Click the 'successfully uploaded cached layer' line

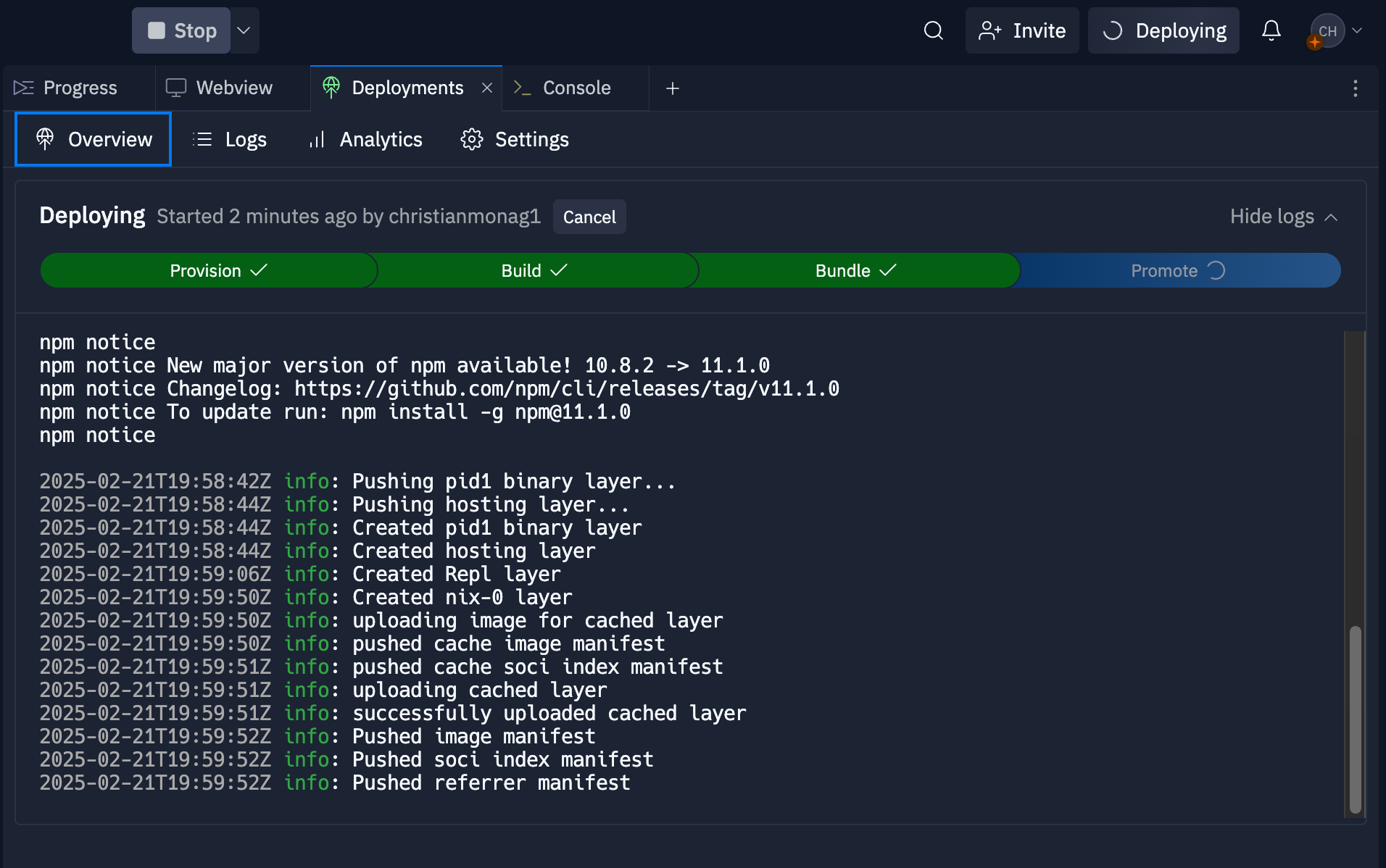[393, 713]
